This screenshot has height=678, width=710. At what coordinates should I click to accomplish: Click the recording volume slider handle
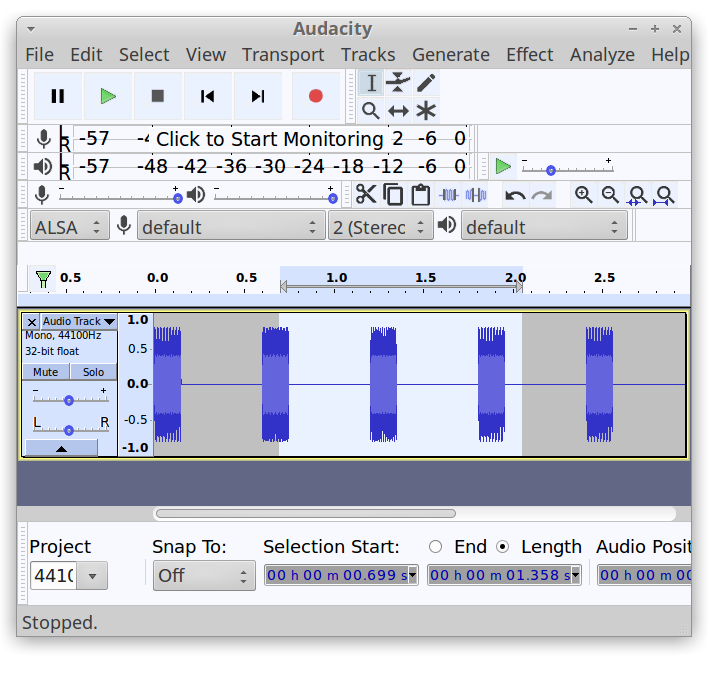[x=178, y=198]
